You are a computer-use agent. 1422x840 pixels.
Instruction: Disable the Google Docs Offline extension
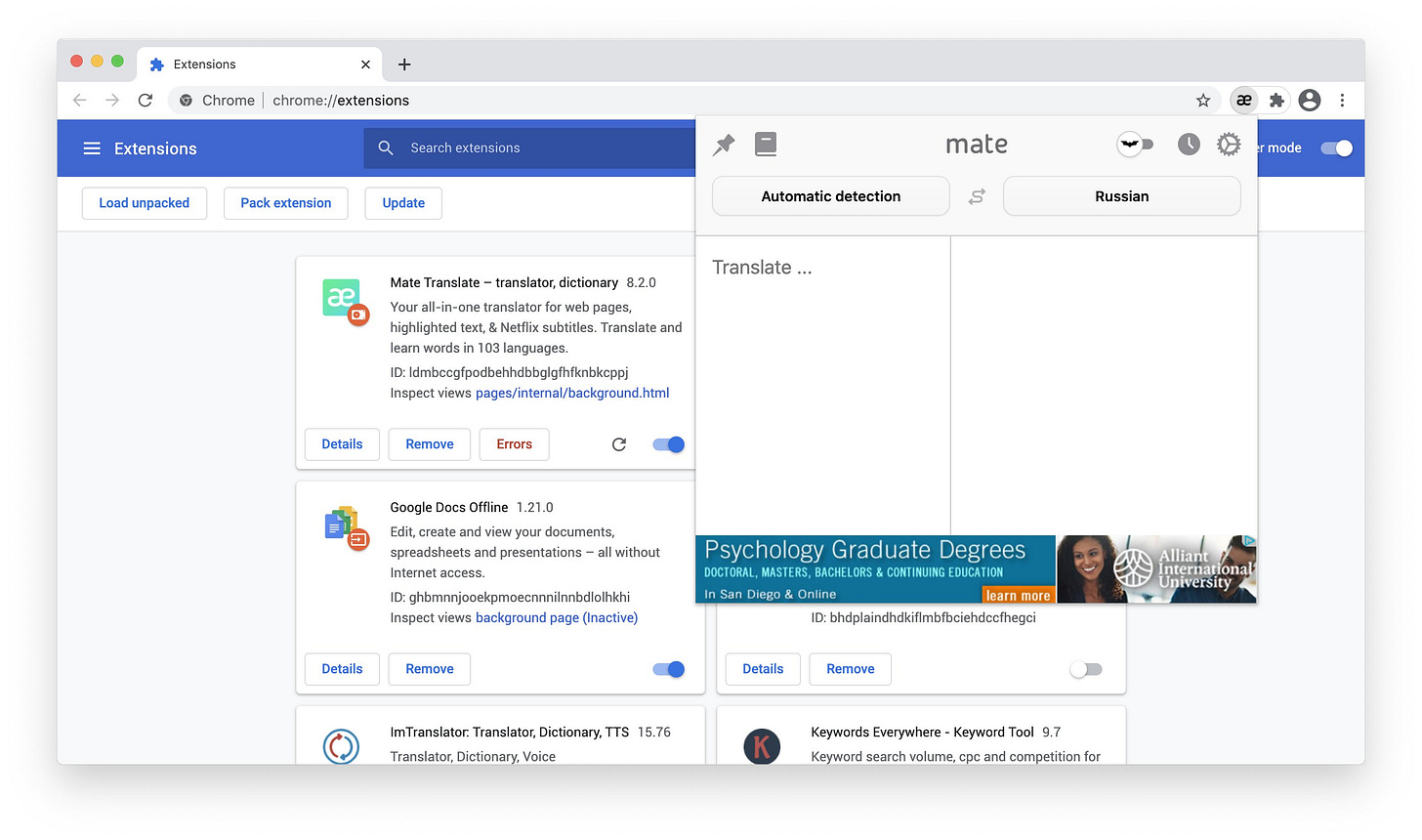coord(669,669)
